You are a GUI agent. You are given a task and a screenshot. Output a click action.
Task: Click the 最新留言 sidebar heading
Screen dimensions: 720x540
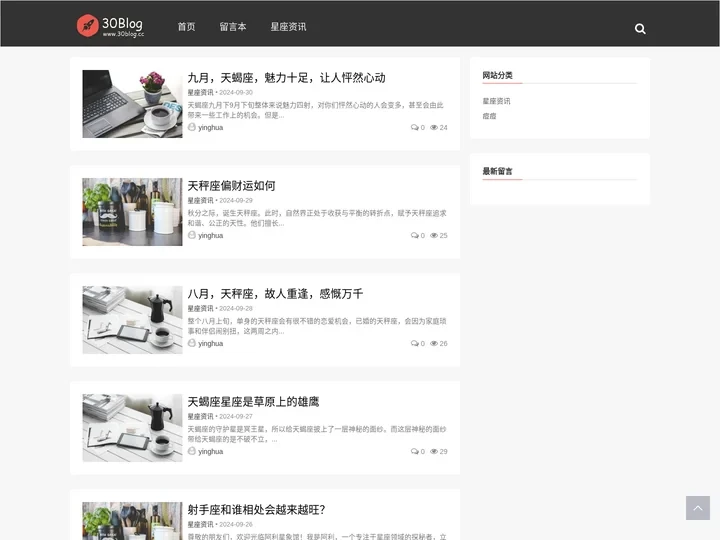[497, 171]
